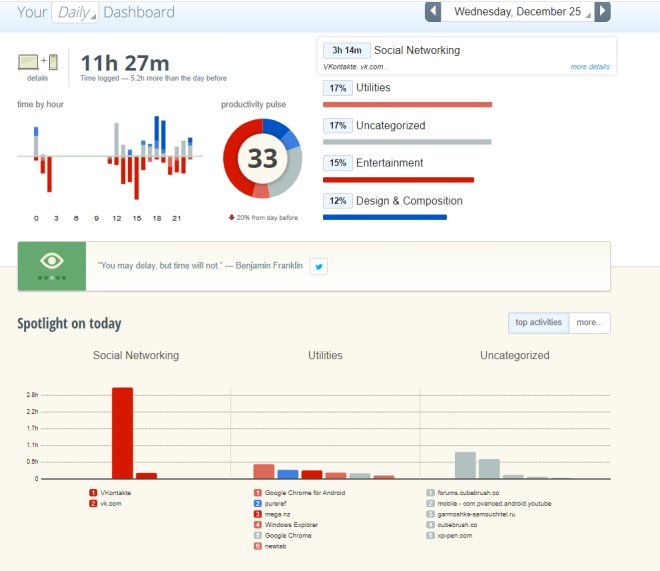The image size is (660, 571).
Task: Open the 17% Utilities category
Action: pos(373,88)
